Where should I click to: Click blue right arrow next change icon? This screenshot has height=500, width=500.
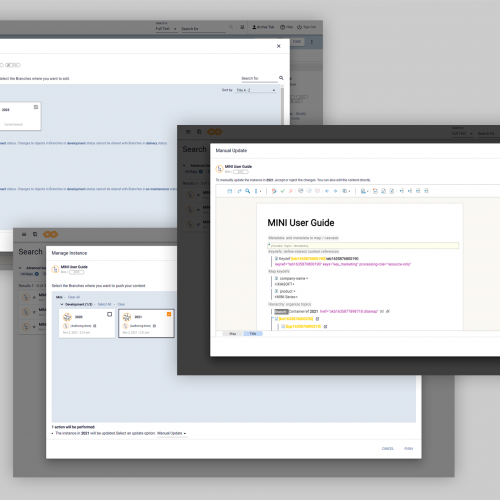point(335,191)
